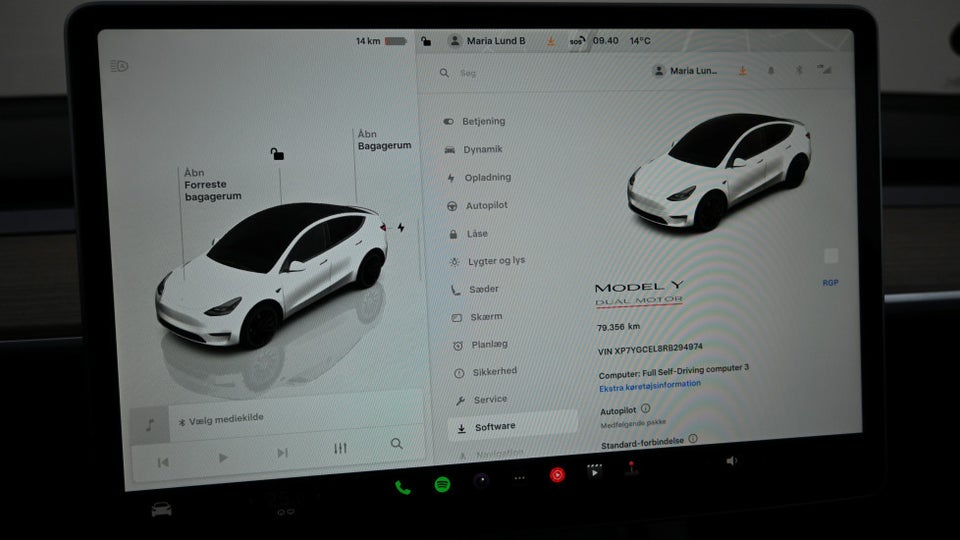The width and height of the screenshot is (960, 540).
Task: Open Ekstra køretøjsinformation link
Action: click(x=650, y=386)
